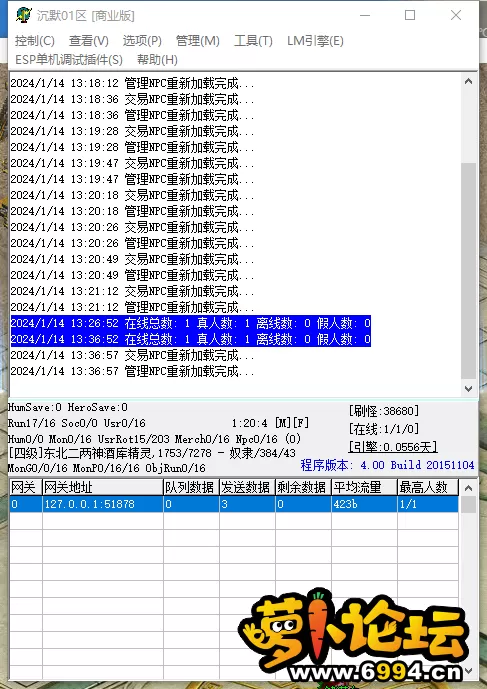The image size is (487, 689).
Task: Click the 1:20:4 [M][F] status text
Action: [x=270, y=423]
